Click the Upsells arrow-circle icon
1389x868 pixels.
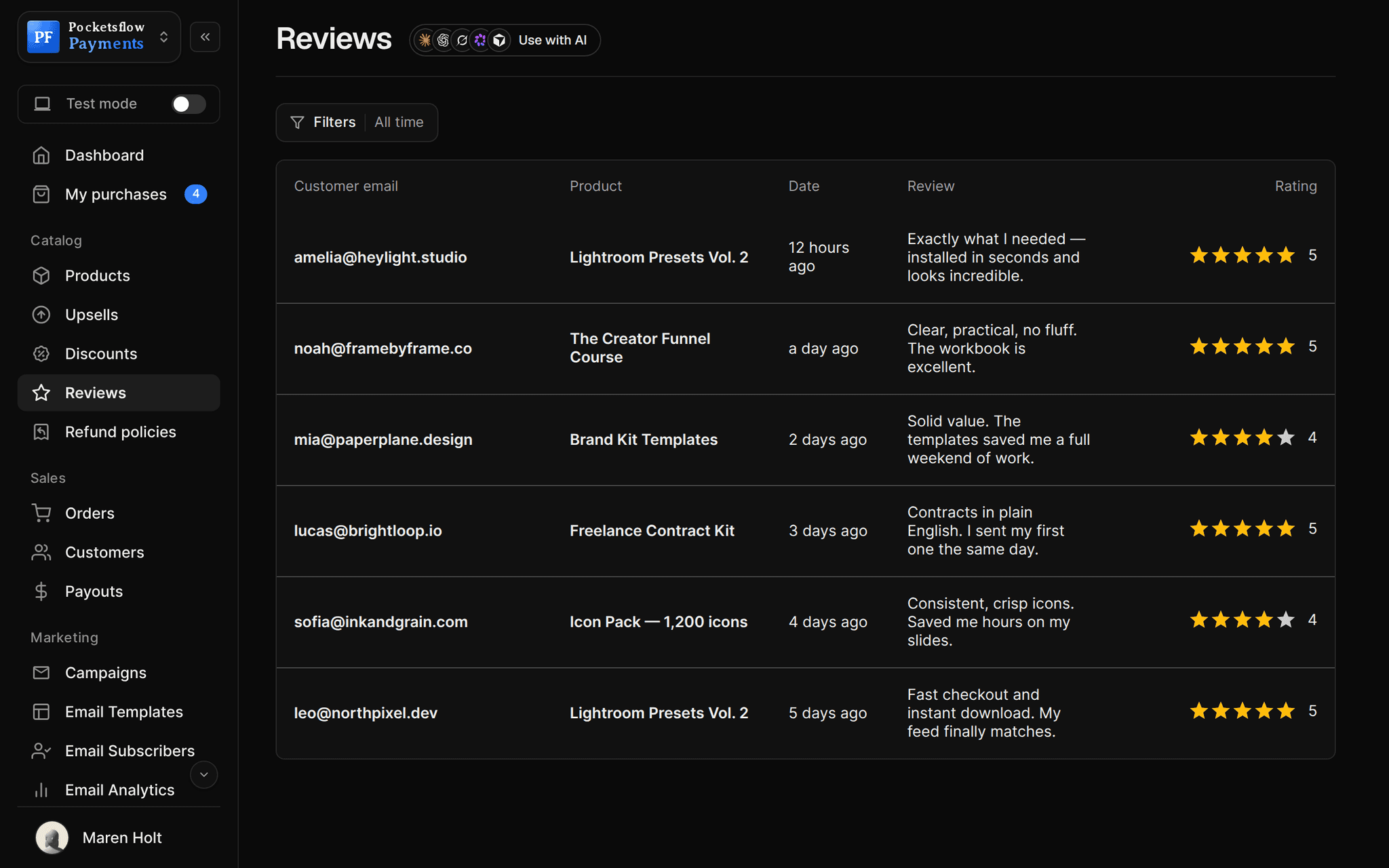[41, 315]
